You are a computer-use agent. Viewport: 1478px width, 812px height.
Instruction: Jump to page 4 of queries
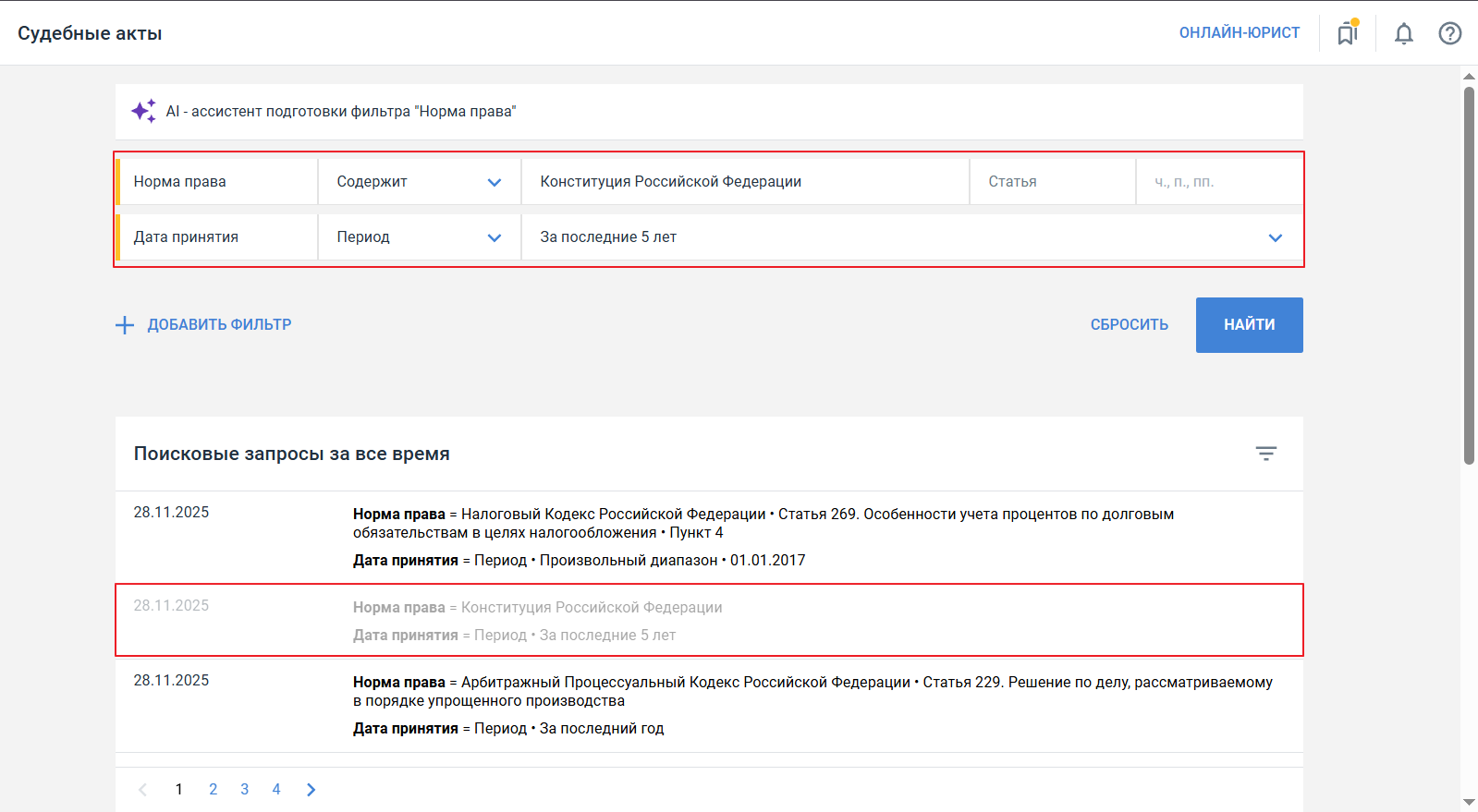point(276,789)
